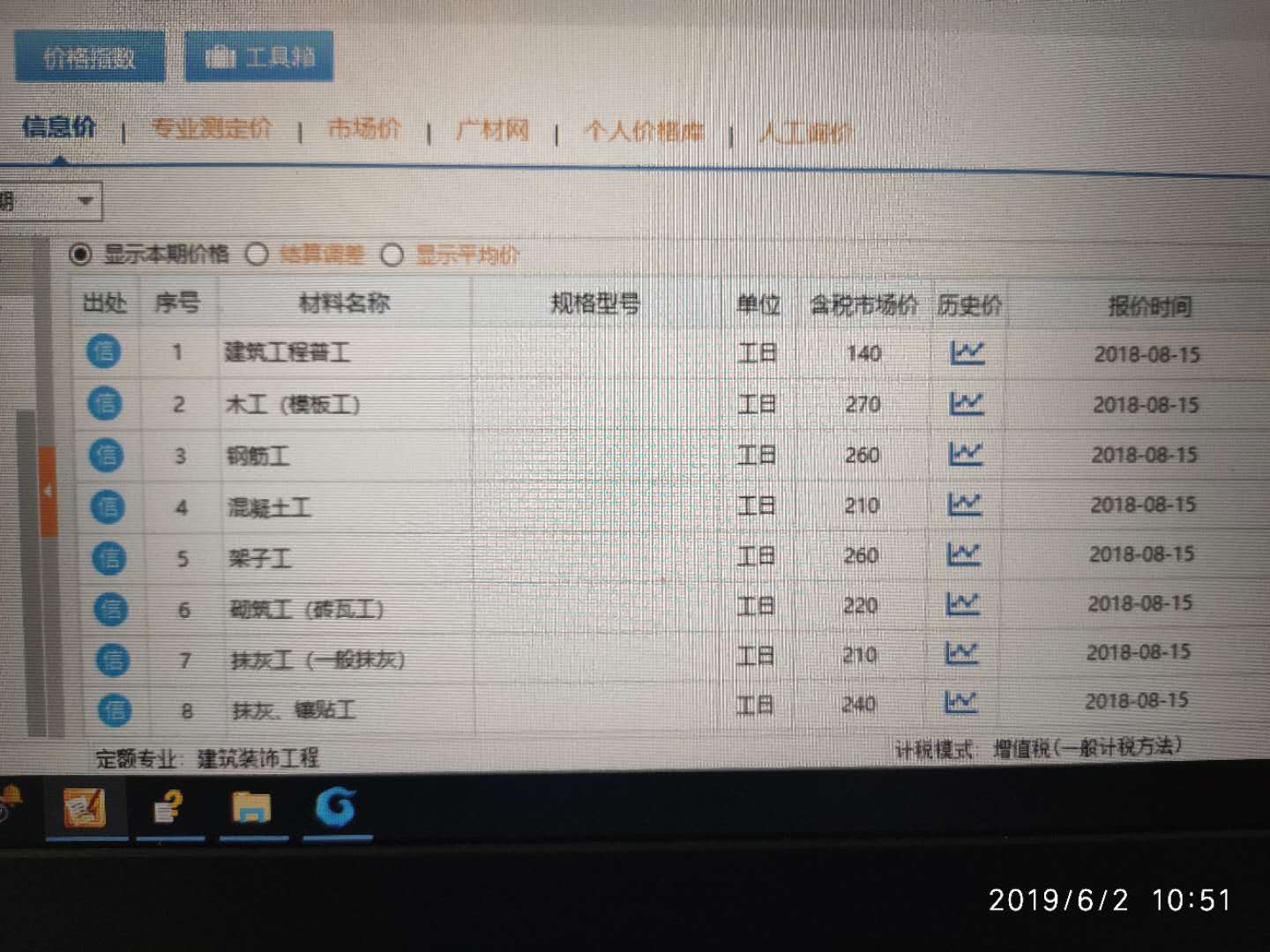The height and width of the screenshot is (952, 1270).
Task: Click the 信 source icon for 砌筑工(砖瓦工)
Action: pyautogui.click(x=112, y=608)
